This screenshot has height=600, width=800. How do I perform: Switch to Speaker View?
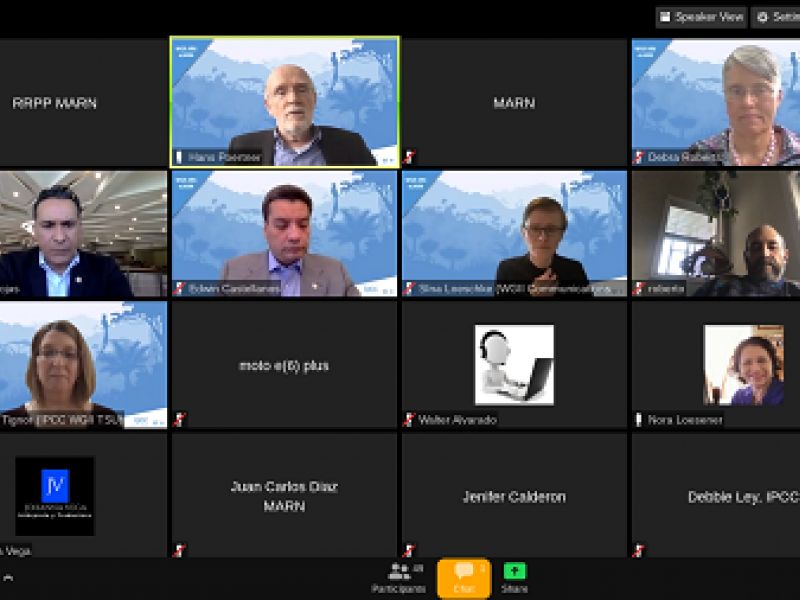tap(702, 17)
